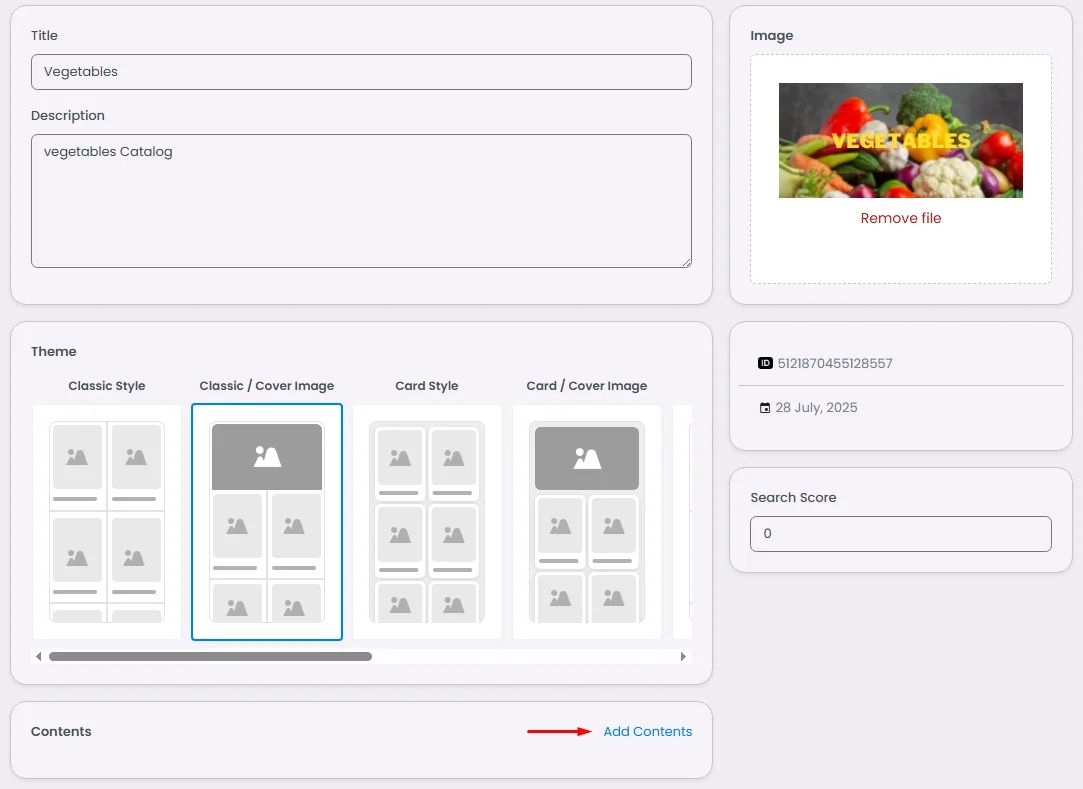
Task: Click the Add Contents link
Action: pos(647,731)
